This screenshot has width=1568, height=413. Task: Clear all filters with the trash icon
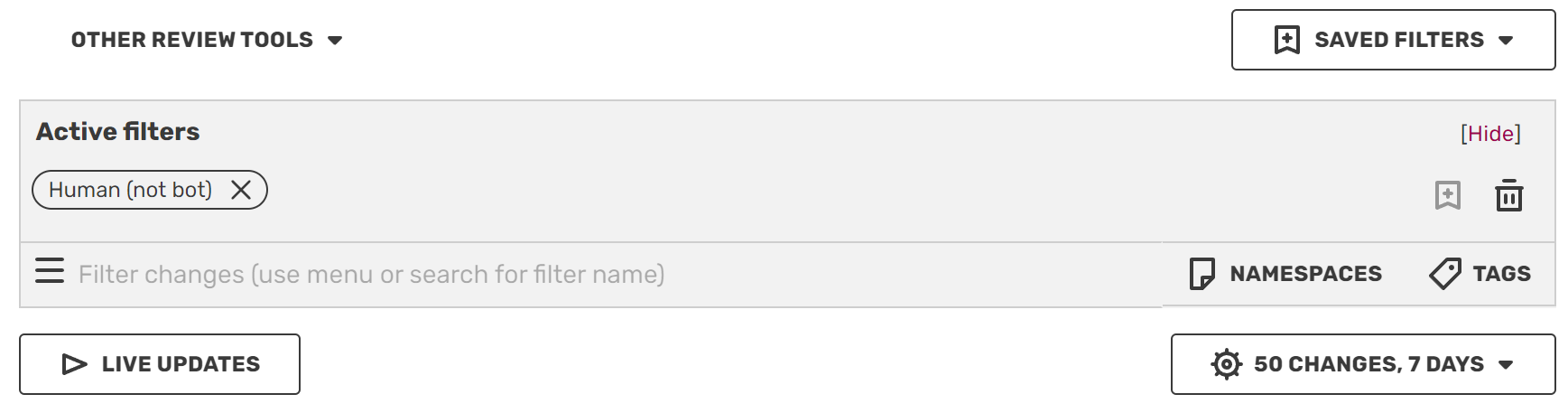1508,195
